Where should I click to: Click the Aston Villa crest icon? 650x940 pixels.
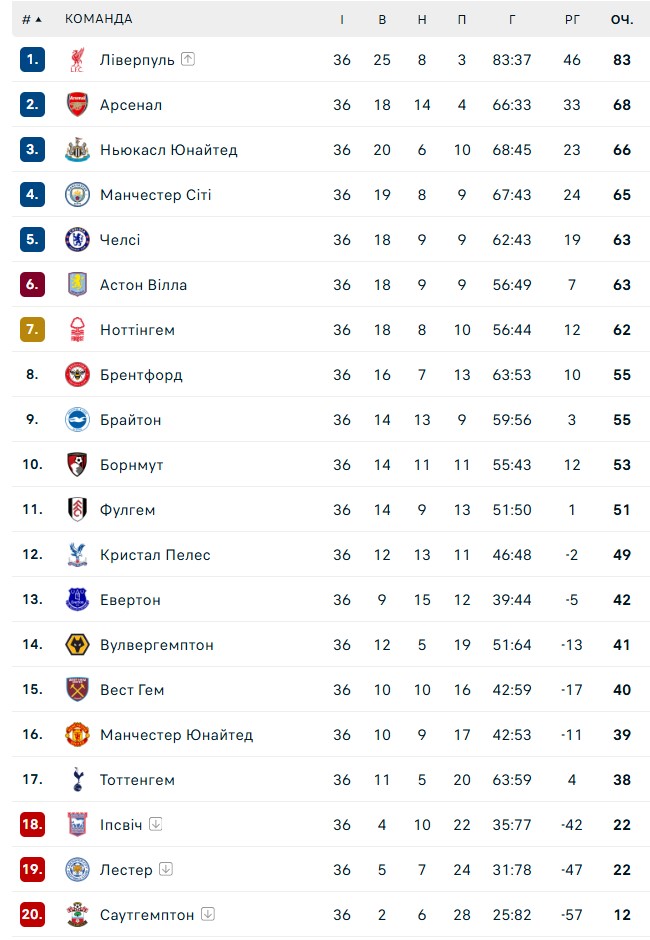pos(77,285)
